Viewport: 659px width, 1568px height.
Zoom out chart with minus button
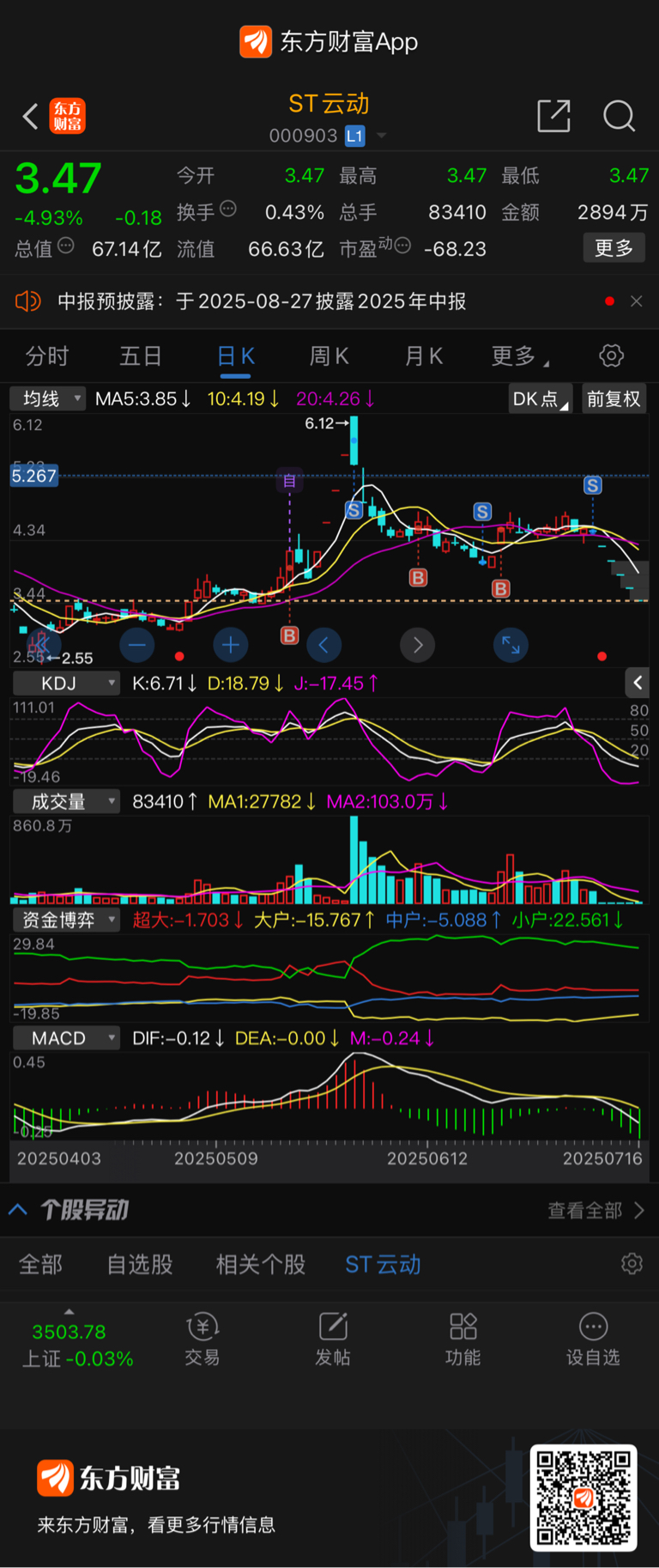click(x=137, y=645)
